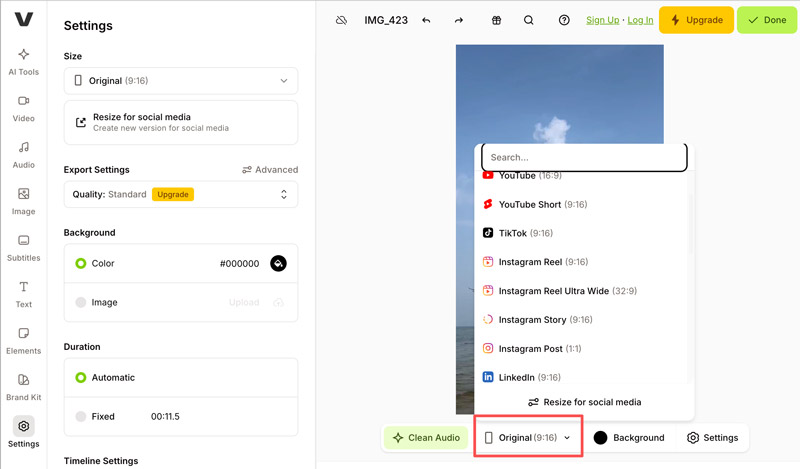Click the #000000 color hex value

click(239, 263)
